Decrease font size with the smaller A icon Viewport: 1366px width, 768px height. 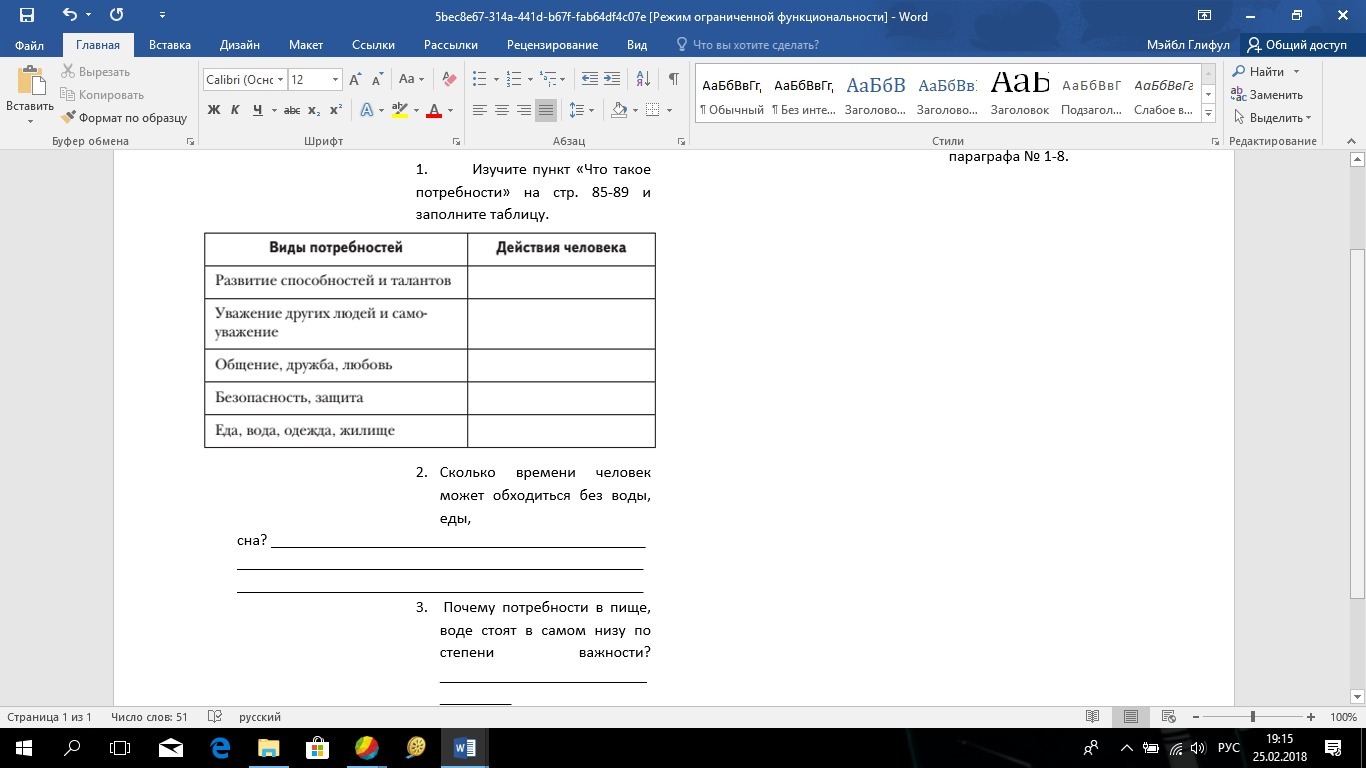[377, 79]
